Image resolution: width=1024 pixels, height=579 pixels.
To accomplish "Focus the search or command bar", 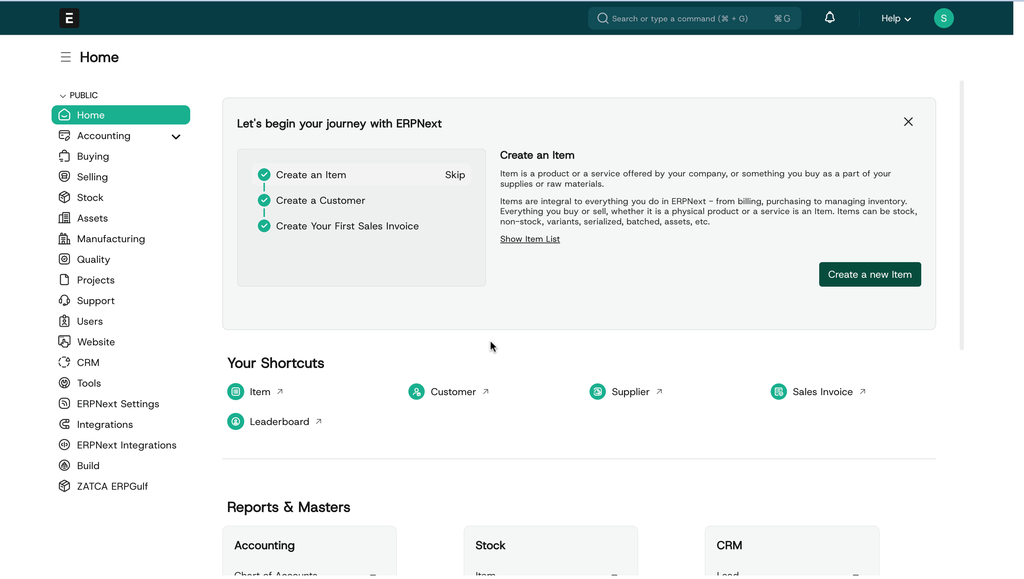I will 694,18.
